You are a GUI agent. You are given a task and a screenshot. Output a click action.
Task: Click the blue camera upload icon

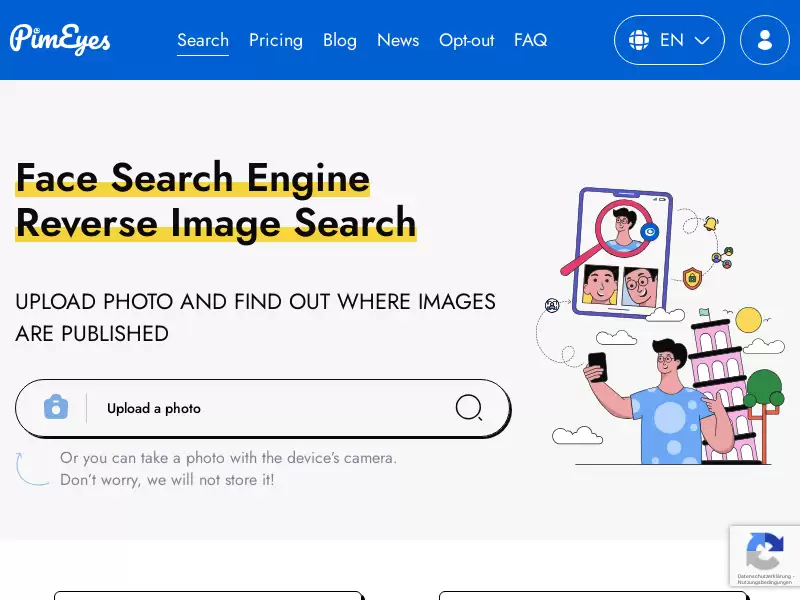56,407
